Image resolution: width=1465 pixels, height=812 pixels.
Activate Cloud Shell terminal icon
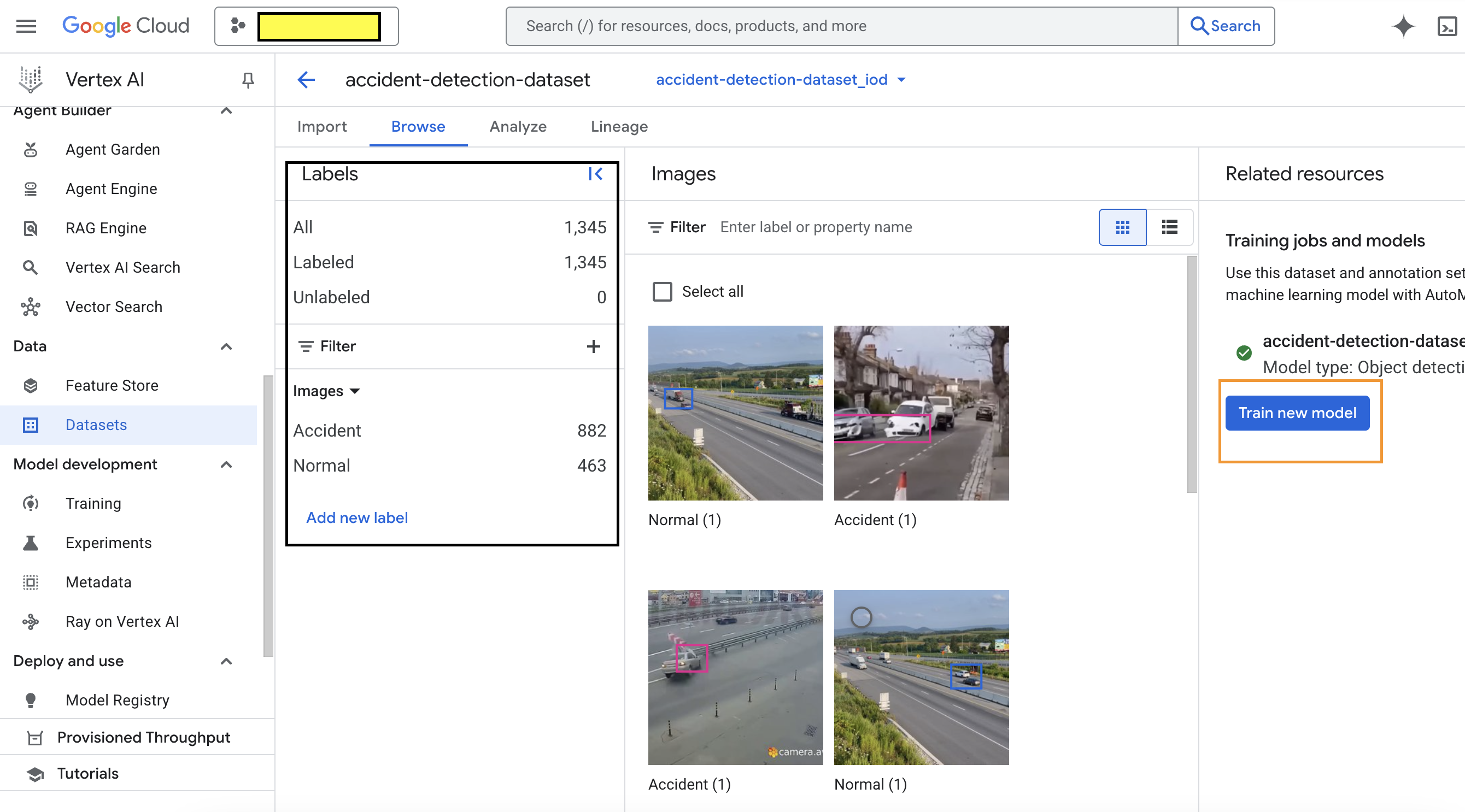pos(1447,26)
